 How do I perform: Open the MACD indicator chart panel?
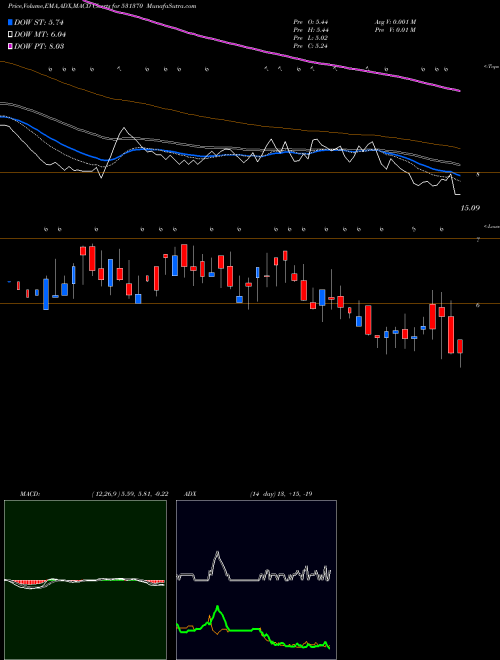tap(85, 580)
